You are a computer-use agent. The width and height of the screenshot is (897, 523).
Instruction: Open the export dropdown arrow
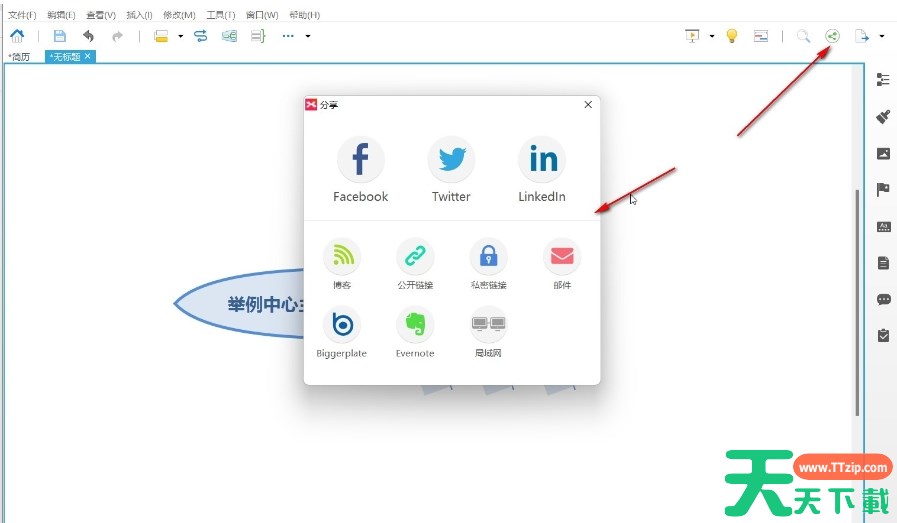[x=882, y=37]
